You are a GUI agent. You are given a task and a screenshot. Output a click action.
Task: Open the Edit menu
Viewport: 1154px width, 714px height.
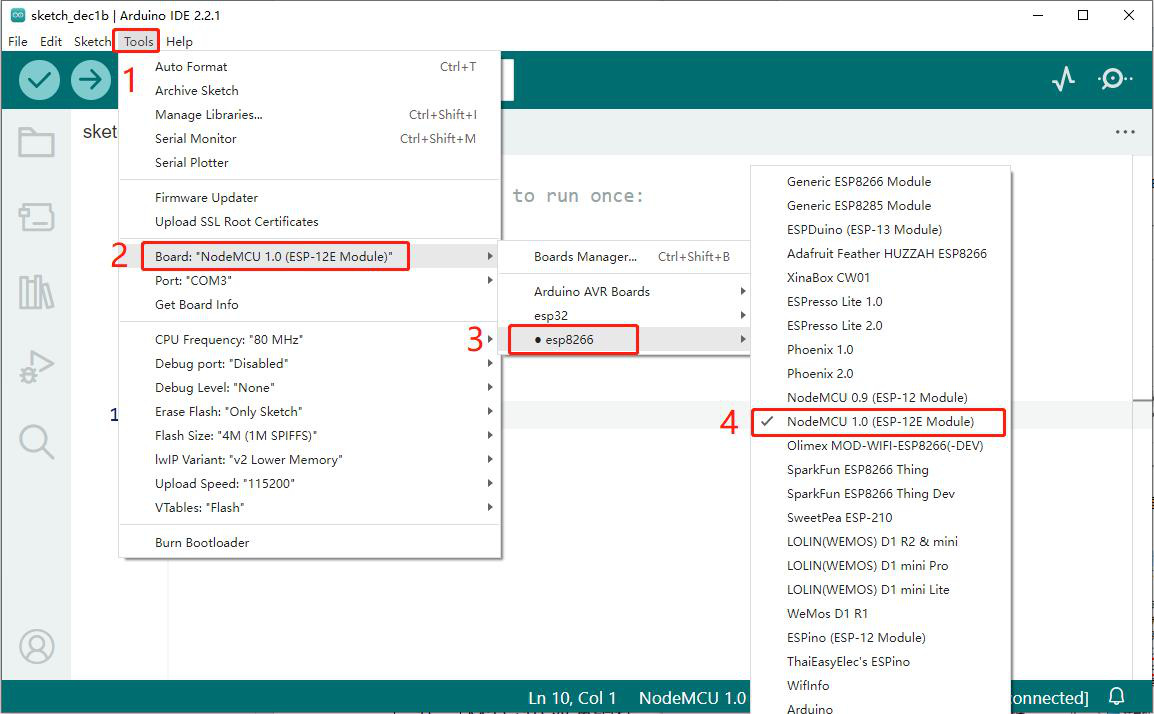click(x=51, y=41)
